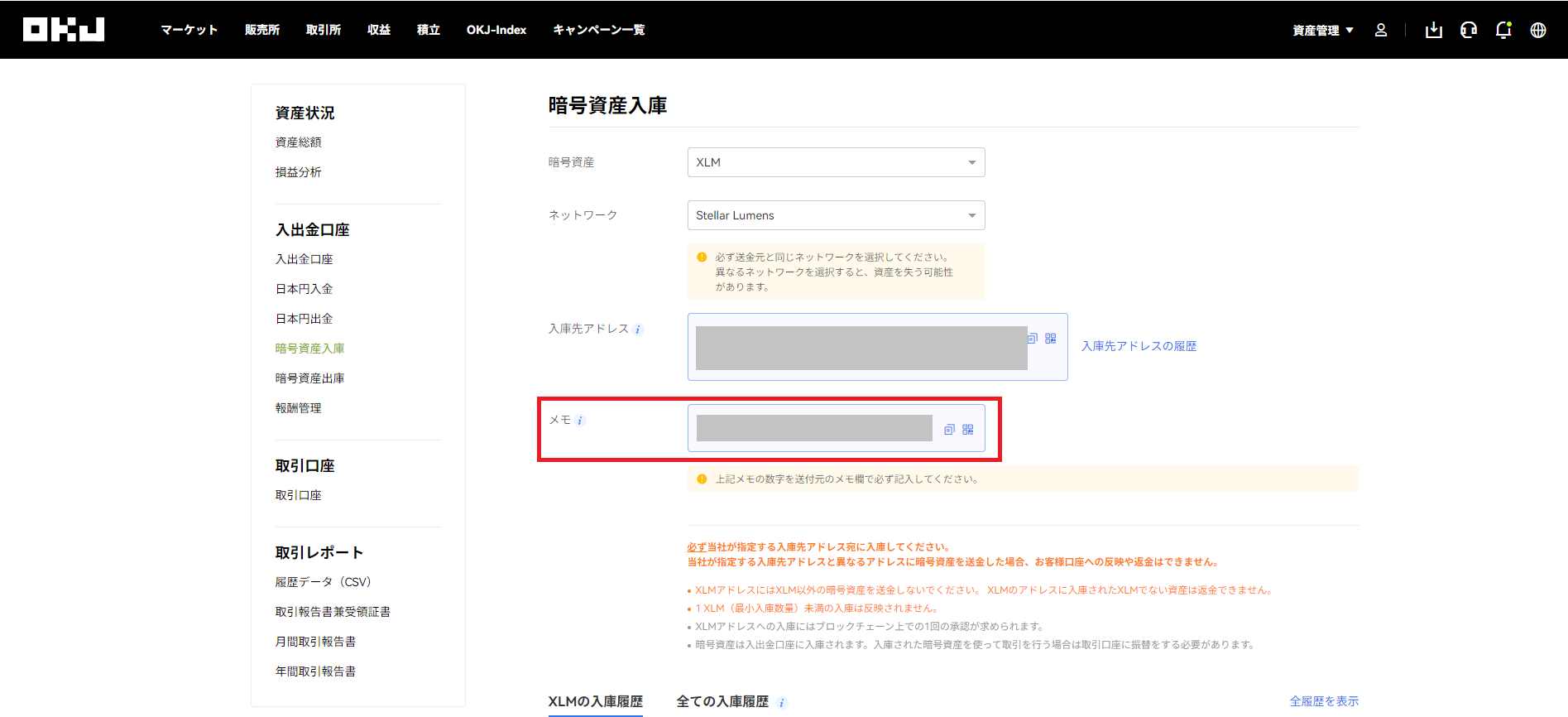
Task: Click the 暗号資産入庫 page heading
Action: click(x=608, y=106)
